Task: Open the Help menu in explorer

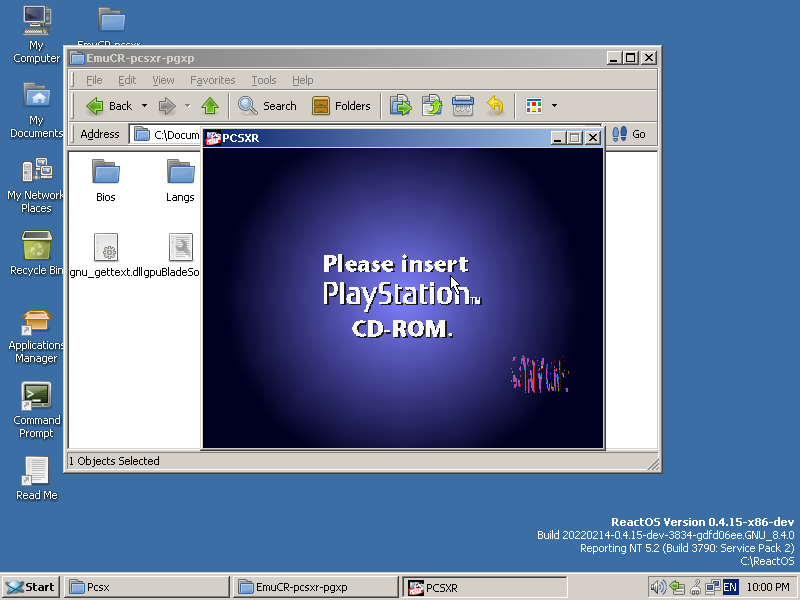Action: tap(303, 80)
